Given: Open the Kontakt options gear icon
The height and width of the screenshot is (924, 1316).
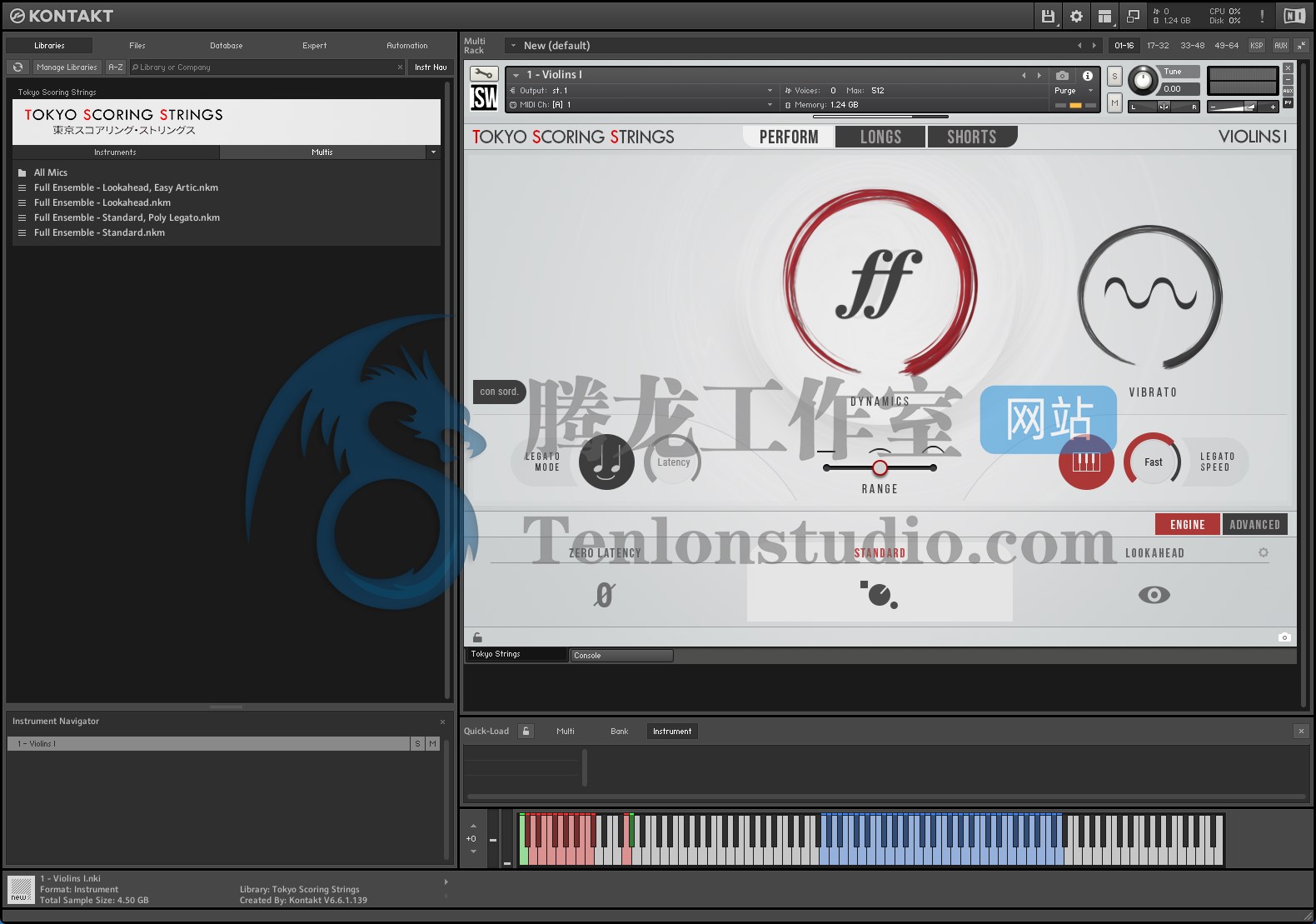Looking at the screenshot, I should (x=1076, y=16).
